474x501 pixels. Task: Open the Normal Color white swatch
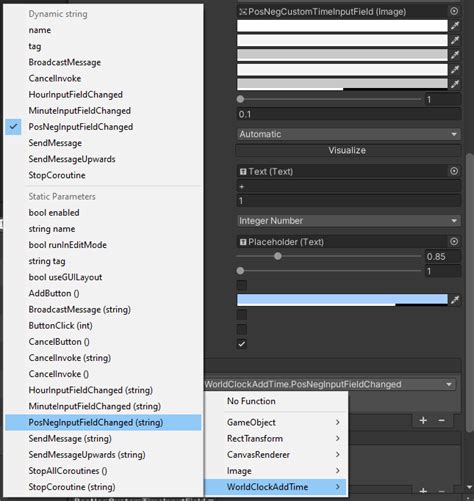point(342,26)
